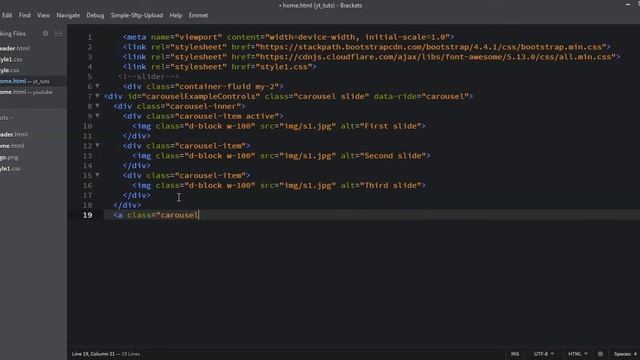Screen dimensions: 640x360
Task: Open the UTF-8 encoding dropdown
Action: point(544,354)
